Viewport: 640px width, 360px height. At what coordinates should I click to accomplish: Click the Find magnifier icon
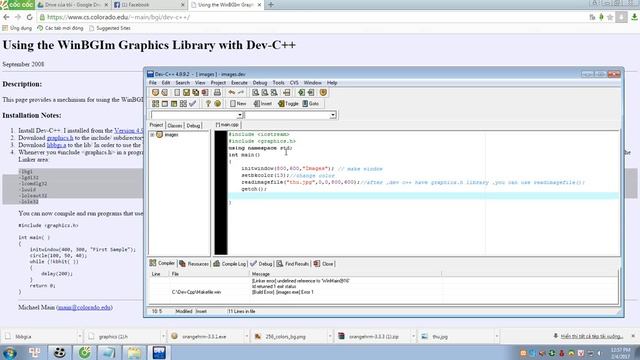(256, 93)
